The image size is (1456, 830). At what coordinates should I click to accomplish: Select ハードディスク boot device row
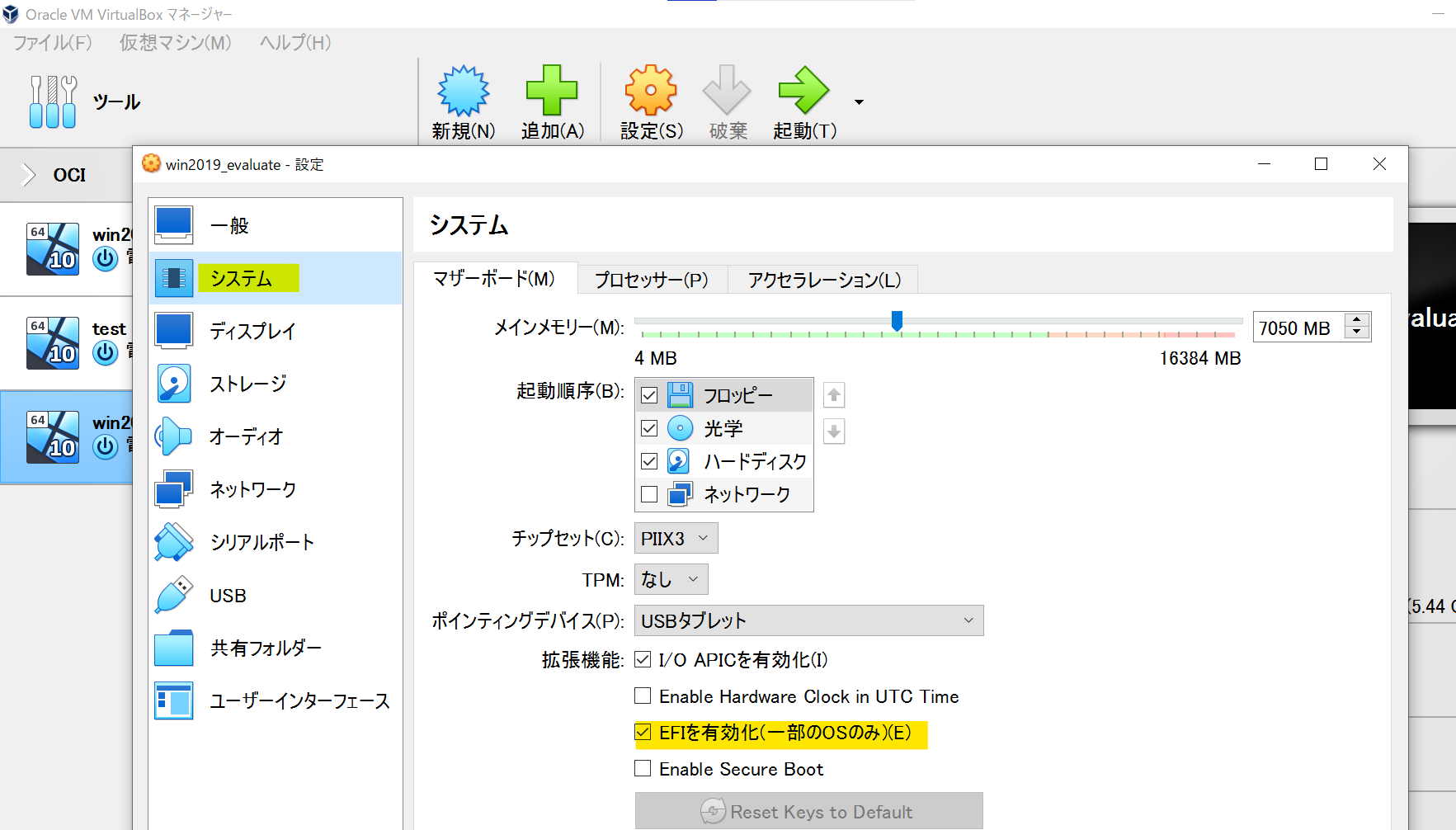click(x=724, y=461)
